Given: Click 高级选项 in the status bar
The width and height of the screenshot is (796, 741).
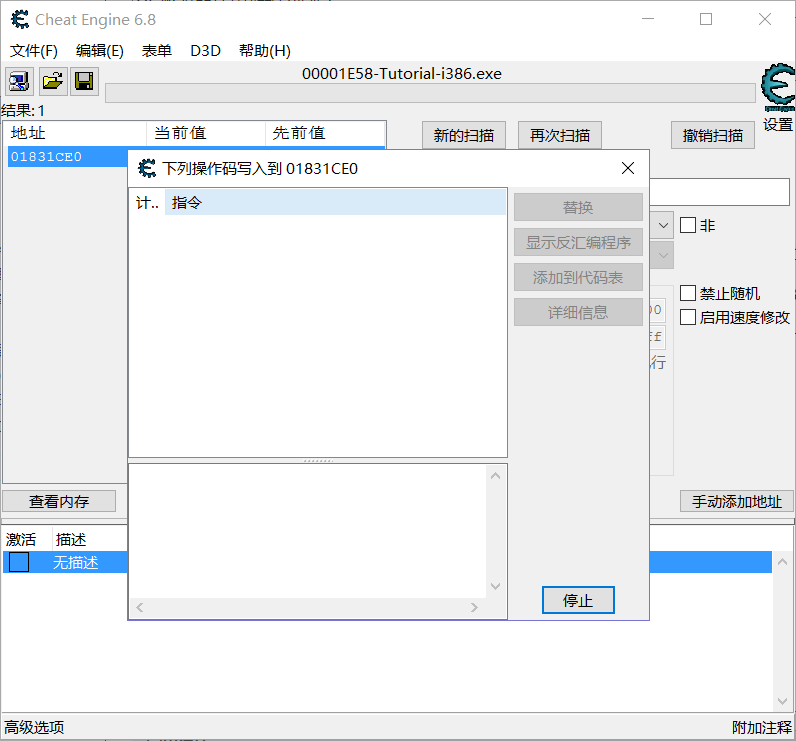Looking at the screenshot, I should point(34,727).
